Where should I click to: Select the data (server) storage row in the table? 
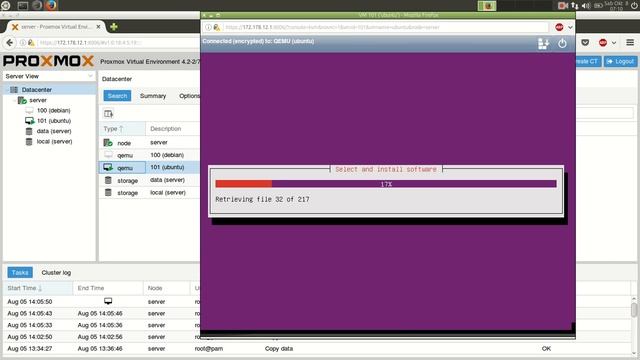150,180
